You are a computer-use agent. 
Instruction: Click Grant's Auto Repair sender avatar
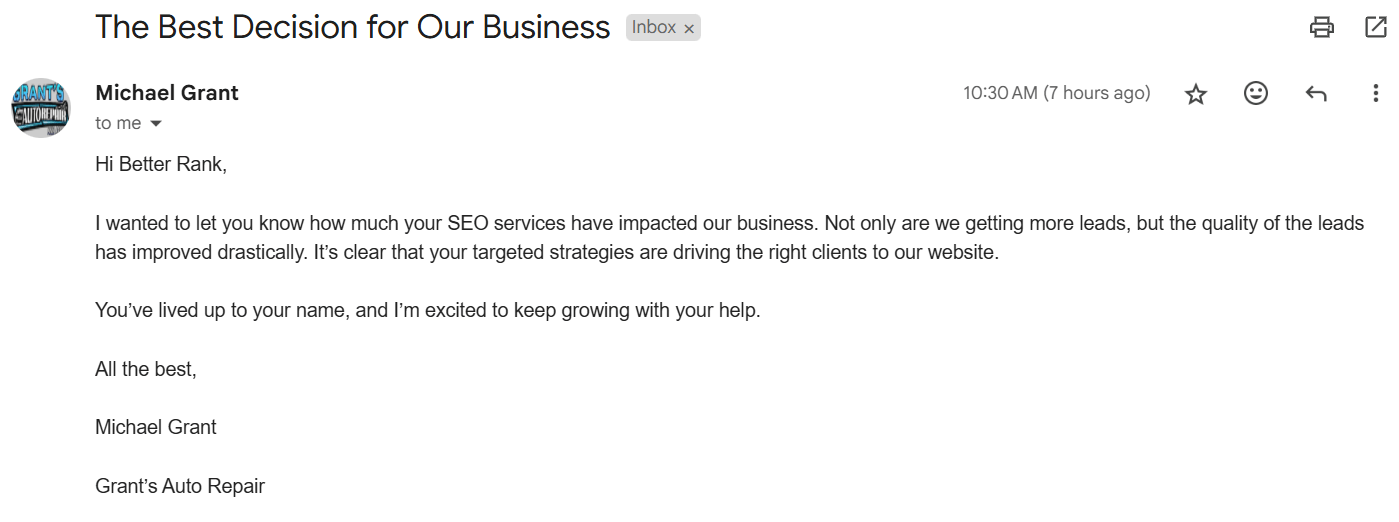click(40, 107)
